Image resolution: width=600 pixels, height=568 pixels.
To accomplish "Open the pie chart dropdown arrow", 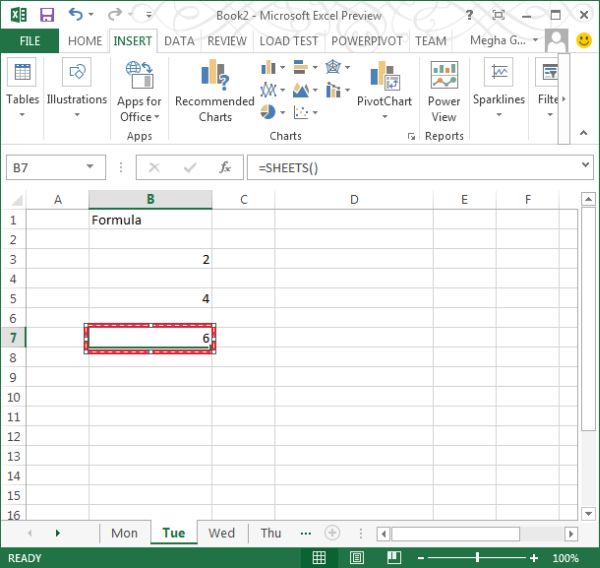I will tap(282, 112).
